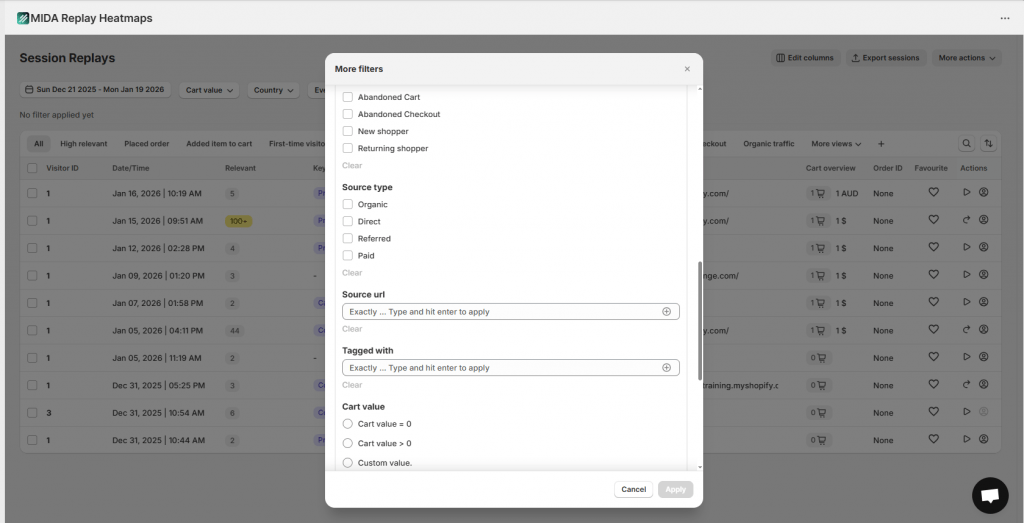Click the Source url text input field
The image size is (1024, 523).
coord(500,312)
